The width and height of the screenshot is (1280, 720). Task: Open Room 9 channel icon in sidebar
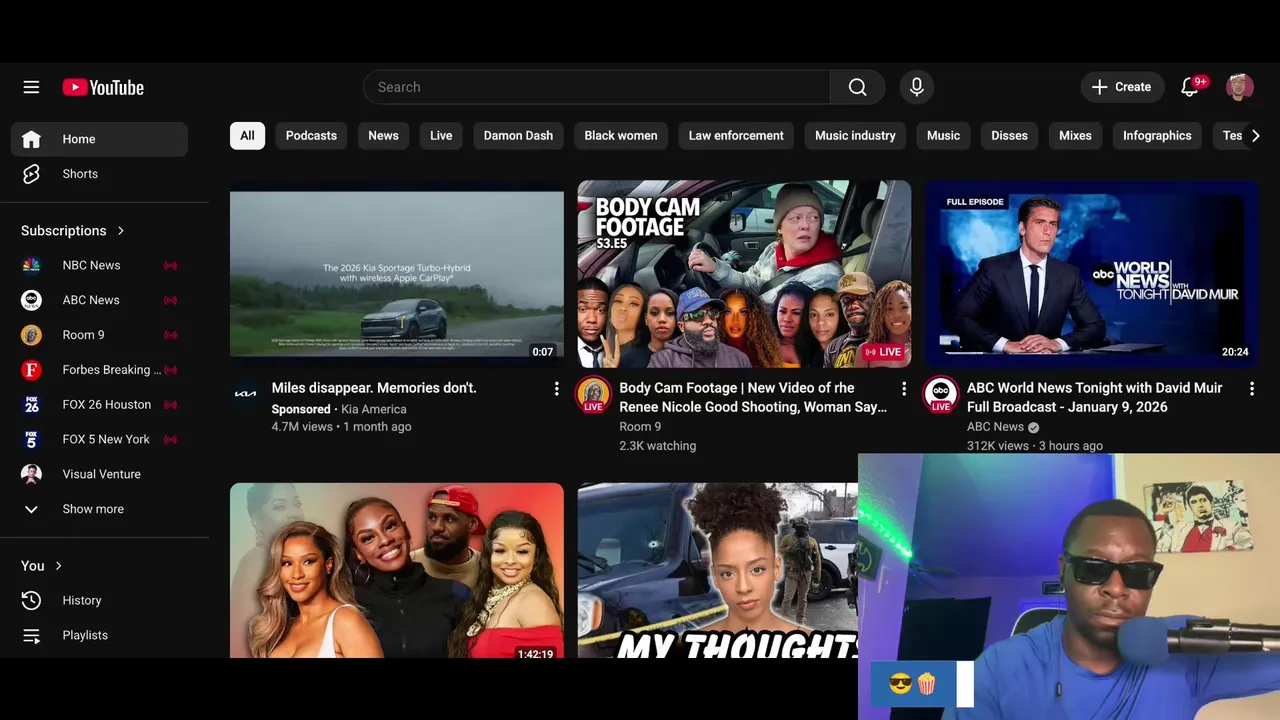(x=31, y=335)
